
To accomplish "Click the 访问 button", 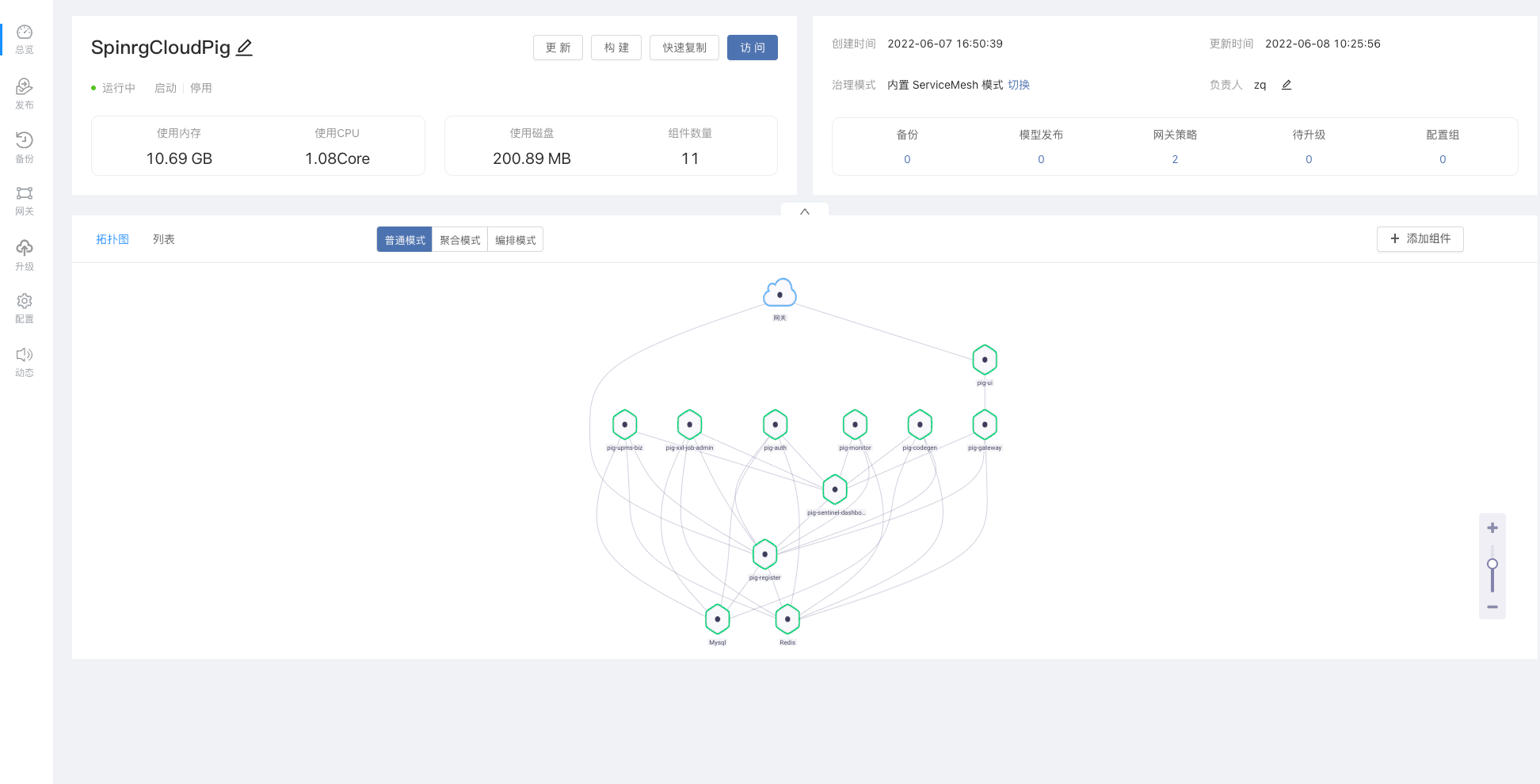I will coord(753,48).
